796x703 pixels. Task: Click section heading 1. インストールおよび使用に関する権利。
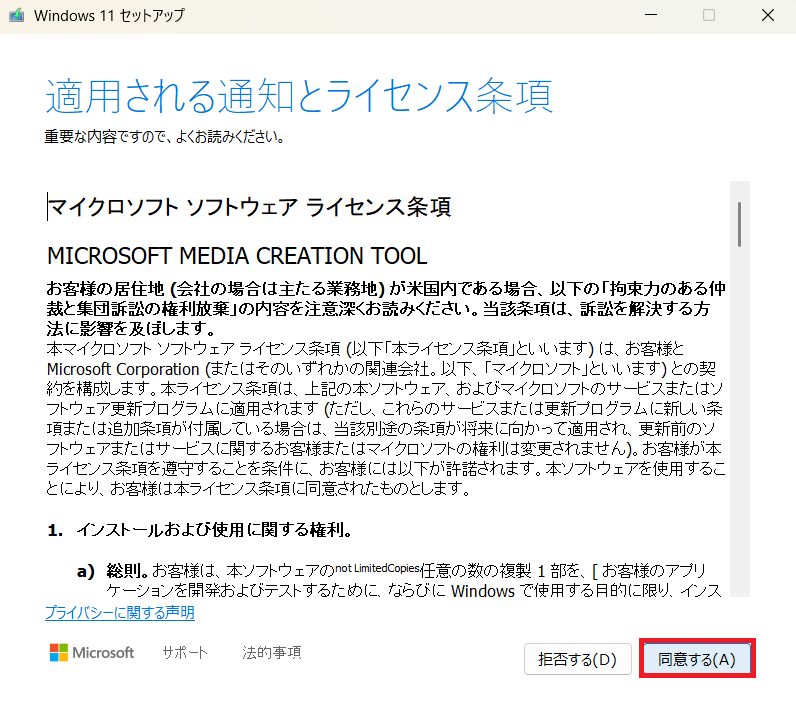tap(200, 530)
